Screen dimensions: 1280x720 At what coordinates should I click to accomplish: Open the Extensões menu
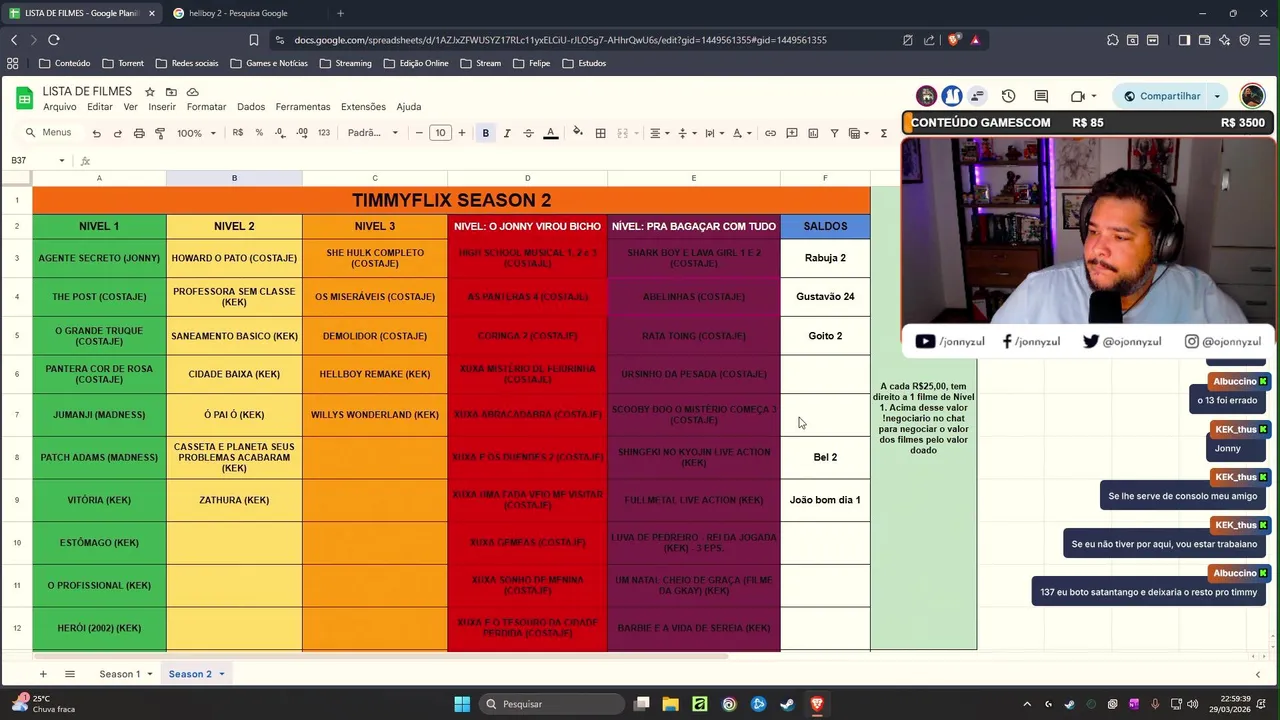pos(363,107)
